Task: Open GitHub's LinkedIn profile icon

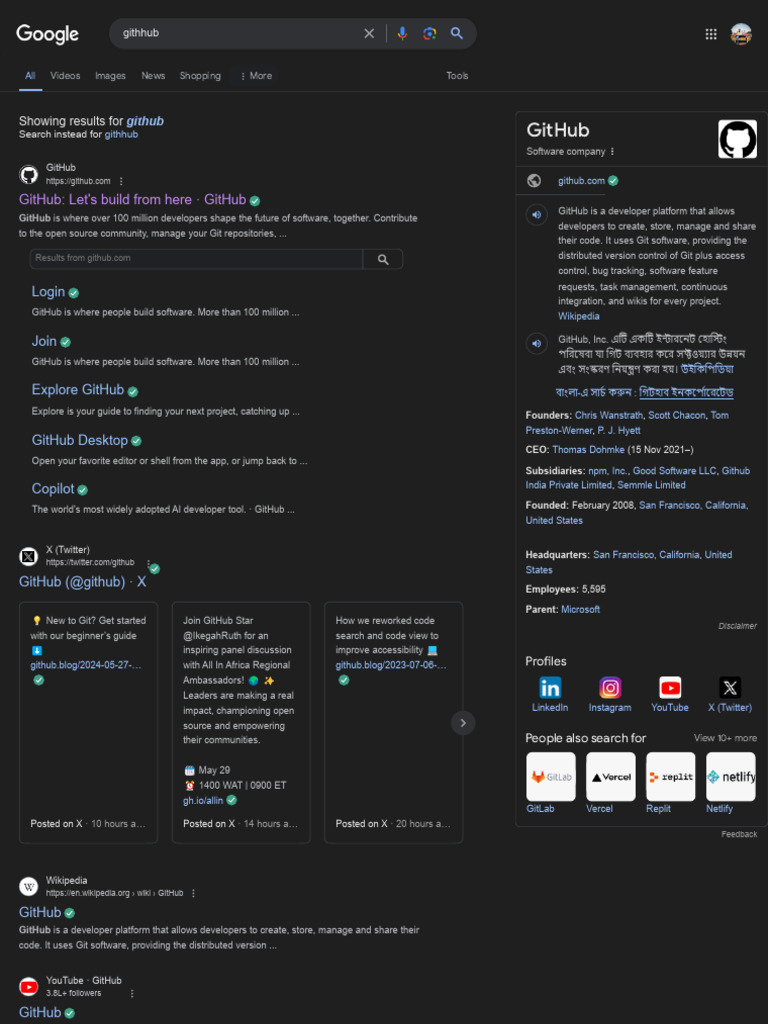Action: (550, 688)
